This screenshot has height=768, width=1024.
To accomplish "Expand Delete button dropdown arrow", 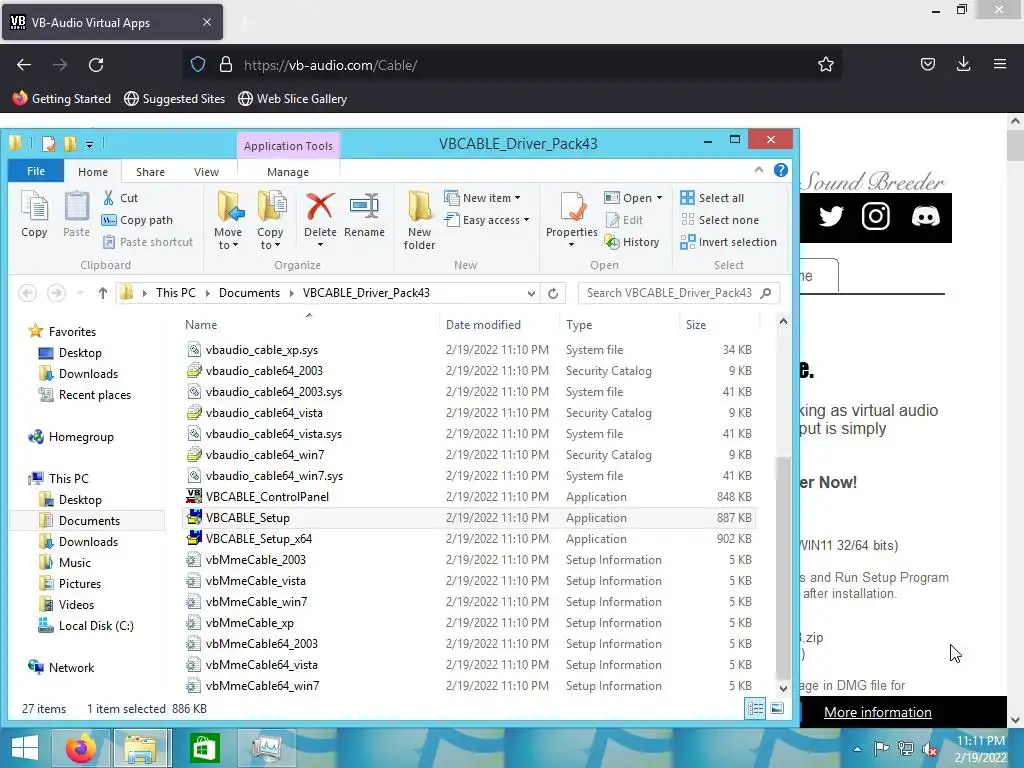I will pyautogui.click(x=320, y=245).
